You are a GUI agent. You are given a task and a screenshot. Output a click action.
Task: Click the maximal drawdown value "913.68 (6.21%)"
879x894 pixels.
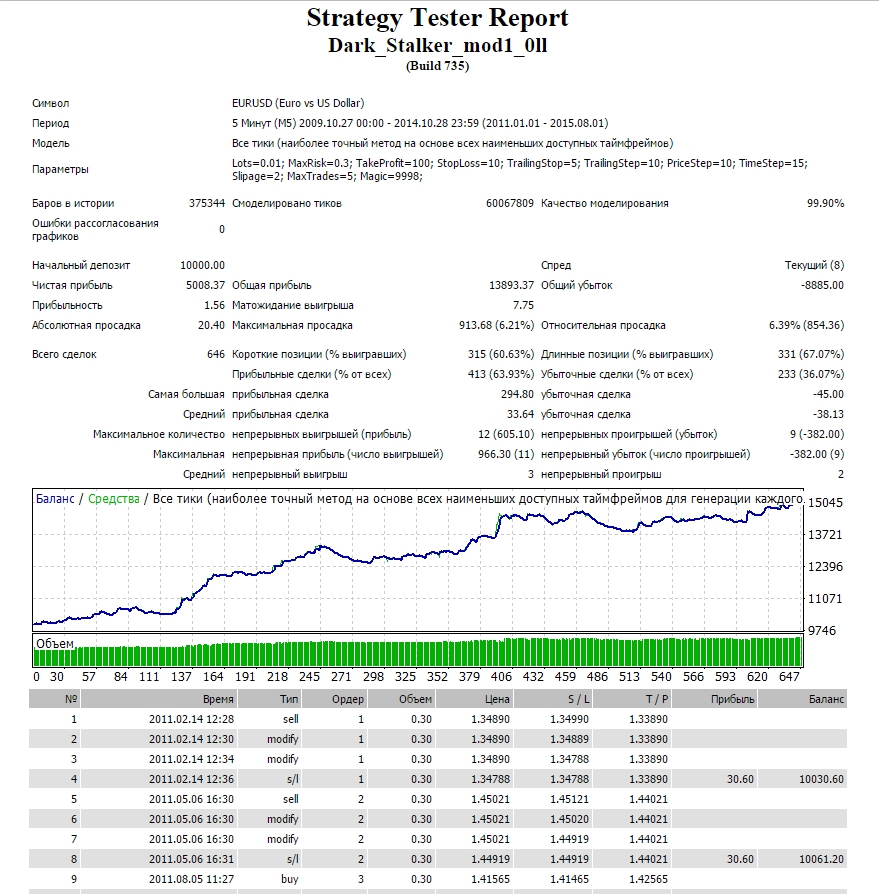[497, 325]
